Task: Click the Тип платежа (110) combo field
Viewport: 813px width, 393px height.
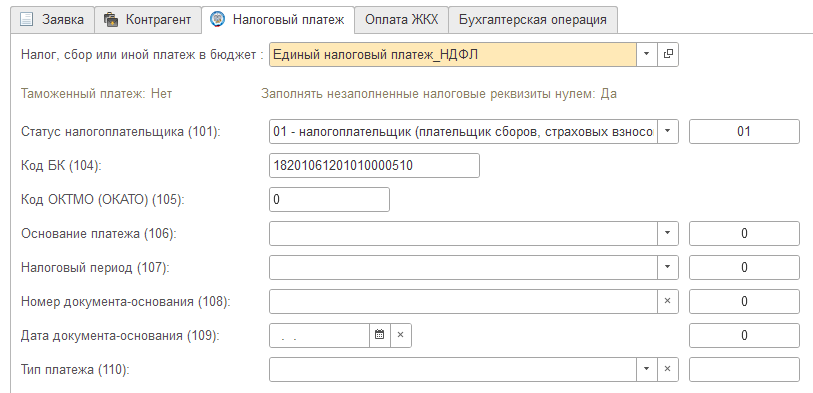Action: [x=453, y=369]
